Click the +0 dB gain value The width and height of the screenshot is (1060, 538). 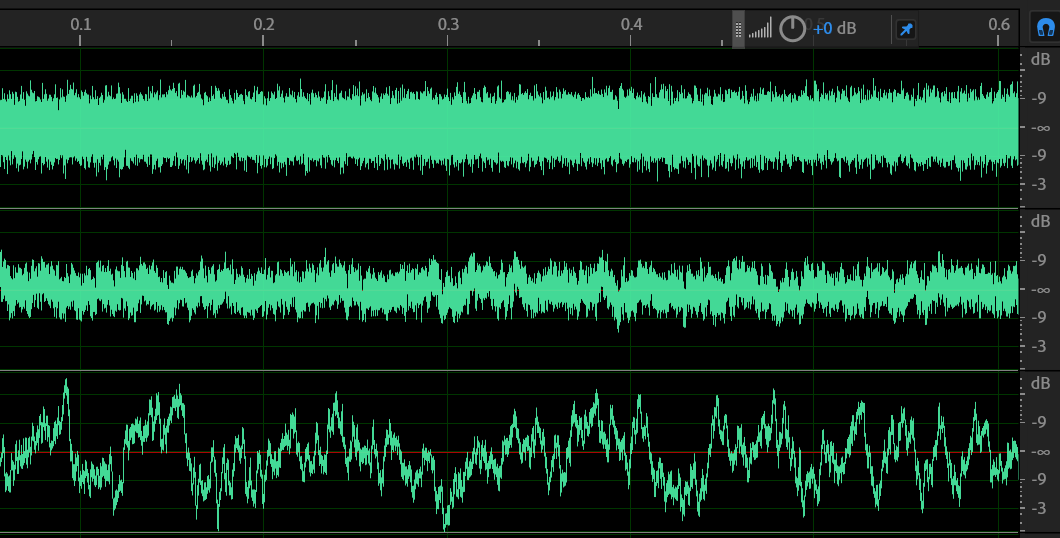click(834, 29)
